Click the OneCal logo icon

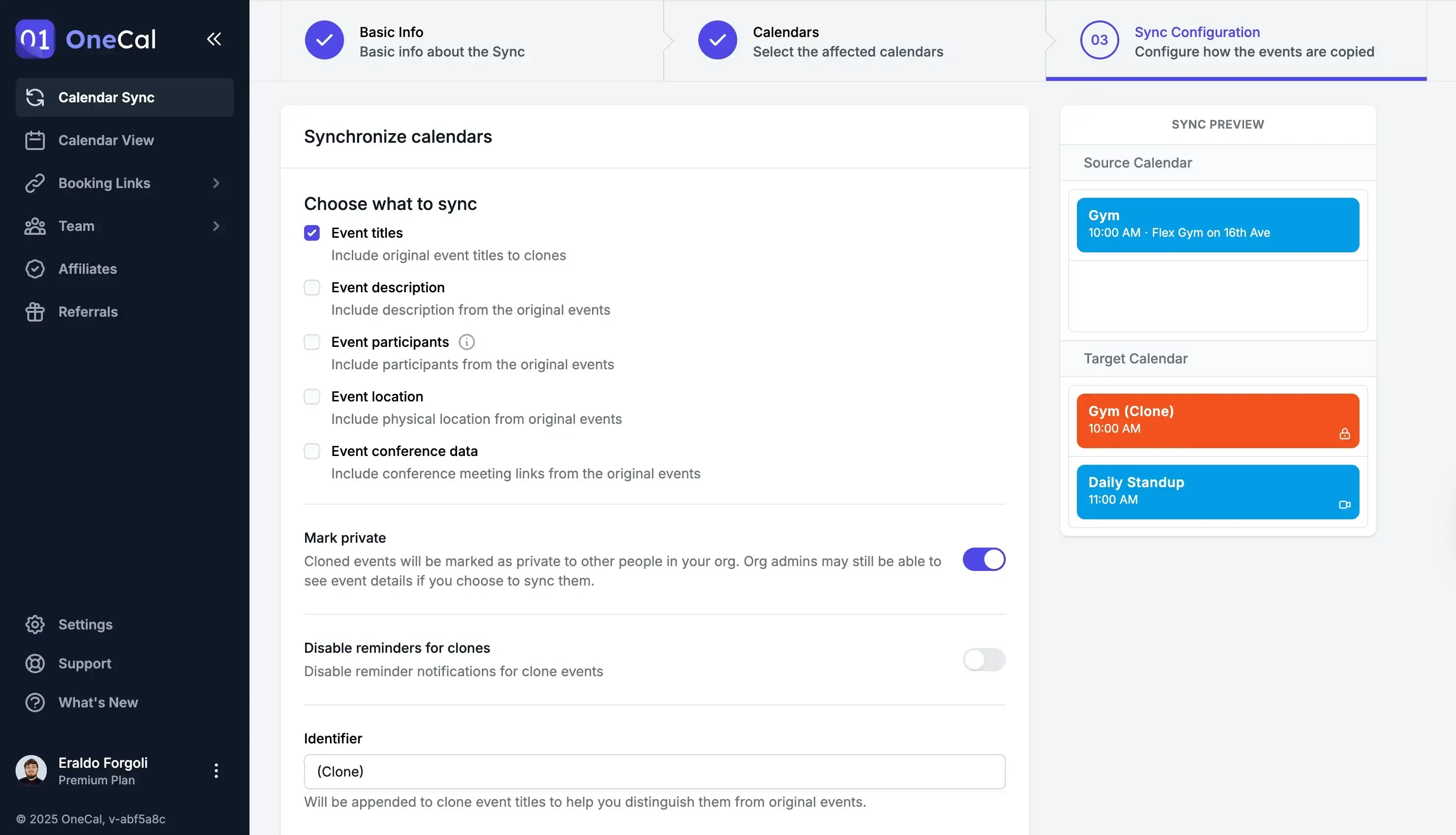[35, 39]
